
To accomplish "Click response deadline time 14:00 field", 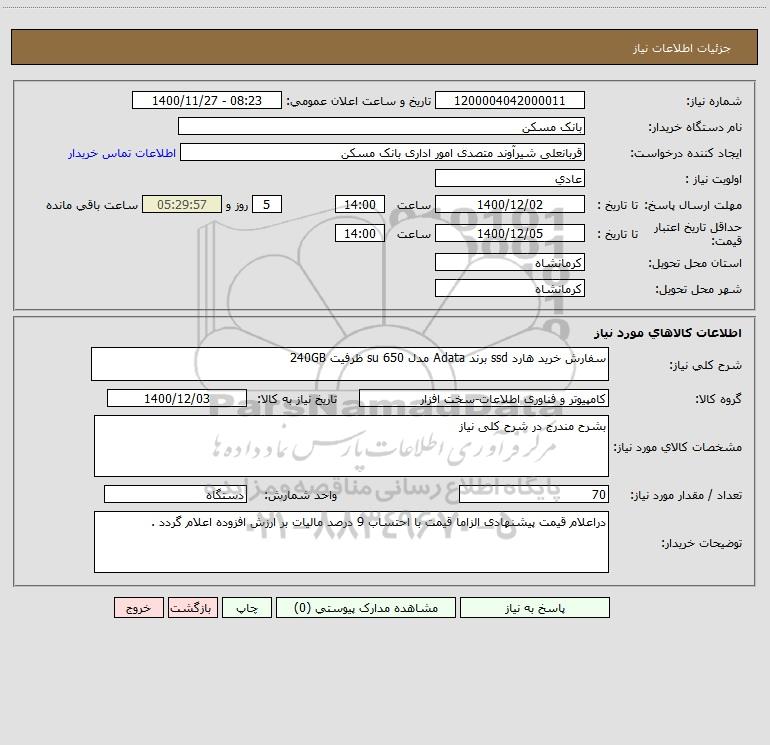I will coord(359,204).
